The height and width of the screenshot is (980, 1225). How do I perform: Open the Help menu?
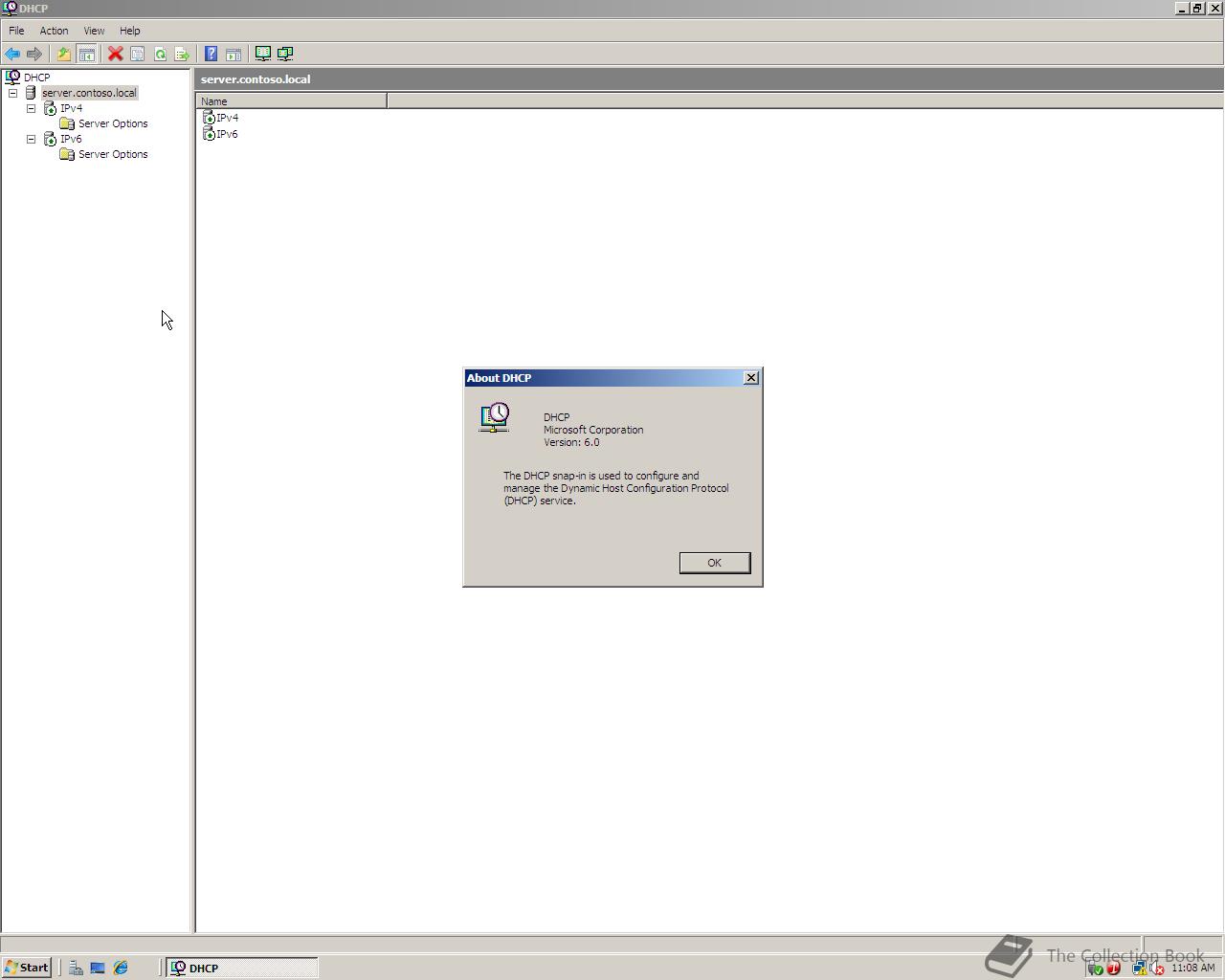pyautogui.click(x=129, y=31)
